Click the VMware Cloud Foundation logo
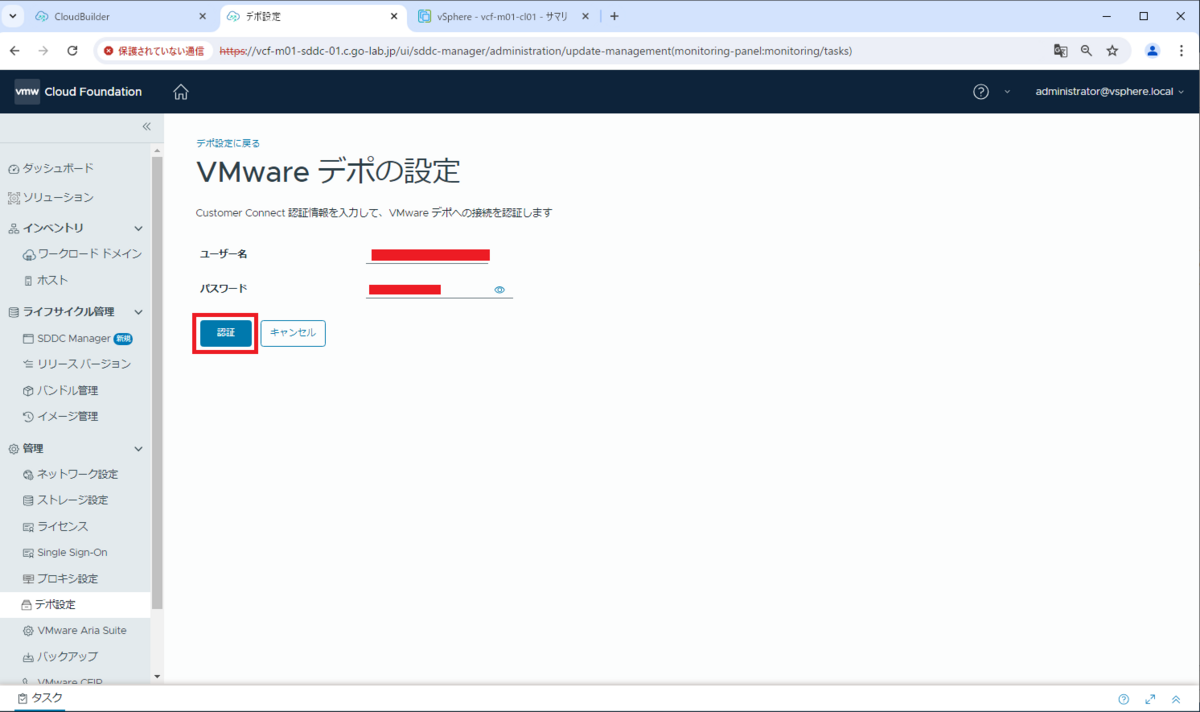The height and width of the screenshot is (712, 1200). coord(78,92)
